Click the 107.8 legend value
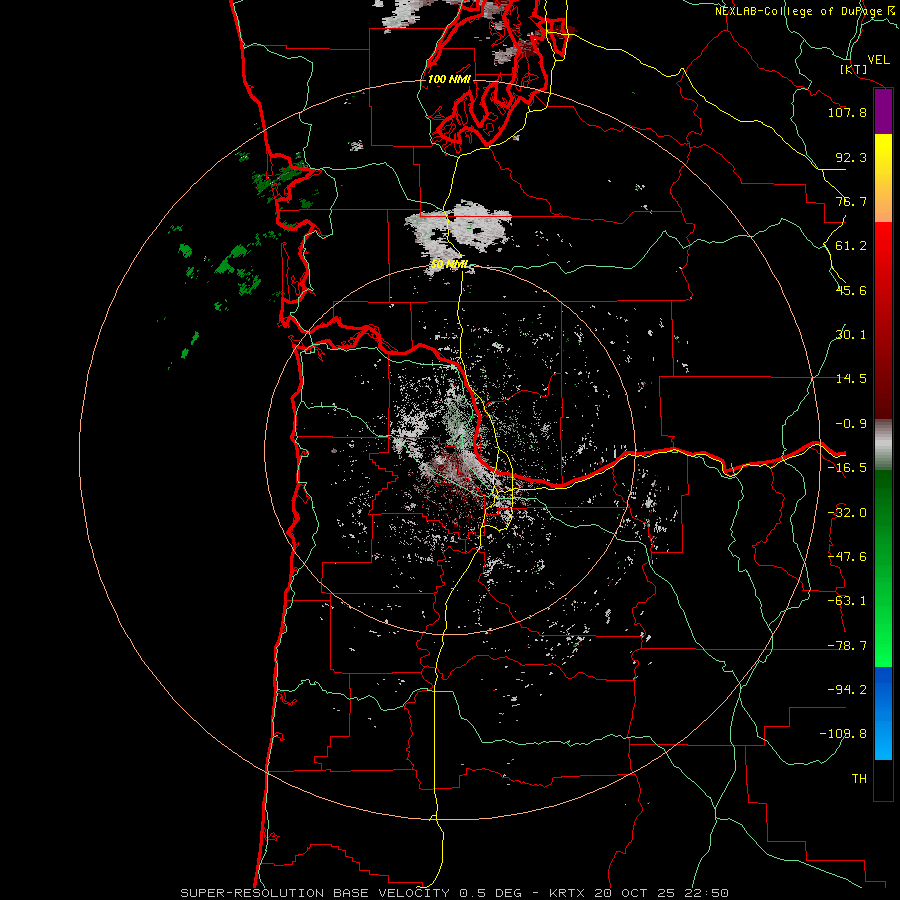This screenshot has height=900, width=900. click(x=847, y=112)
